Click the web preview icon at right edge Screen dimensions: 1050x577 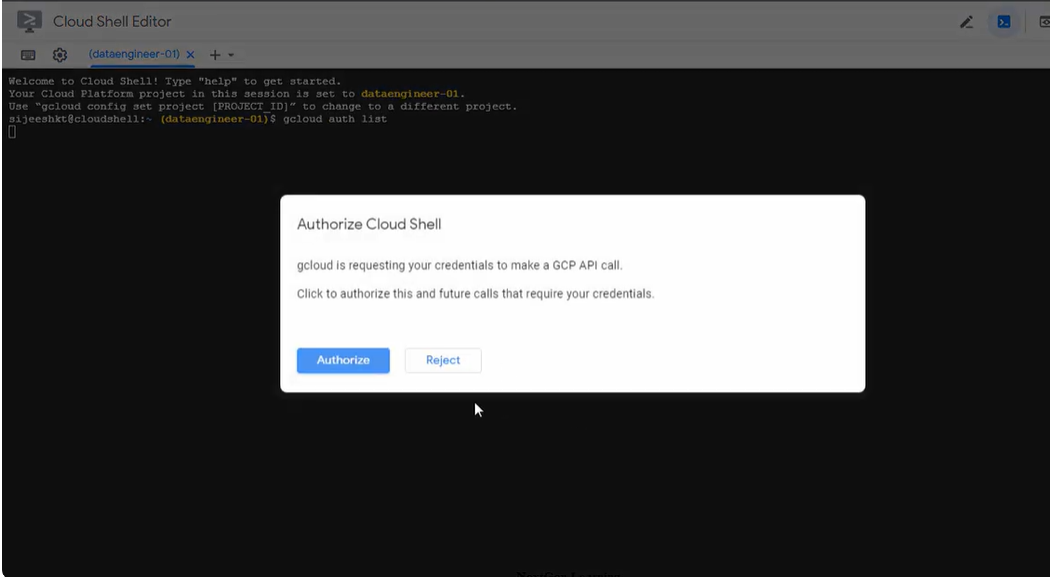(x=1045, y=22)
